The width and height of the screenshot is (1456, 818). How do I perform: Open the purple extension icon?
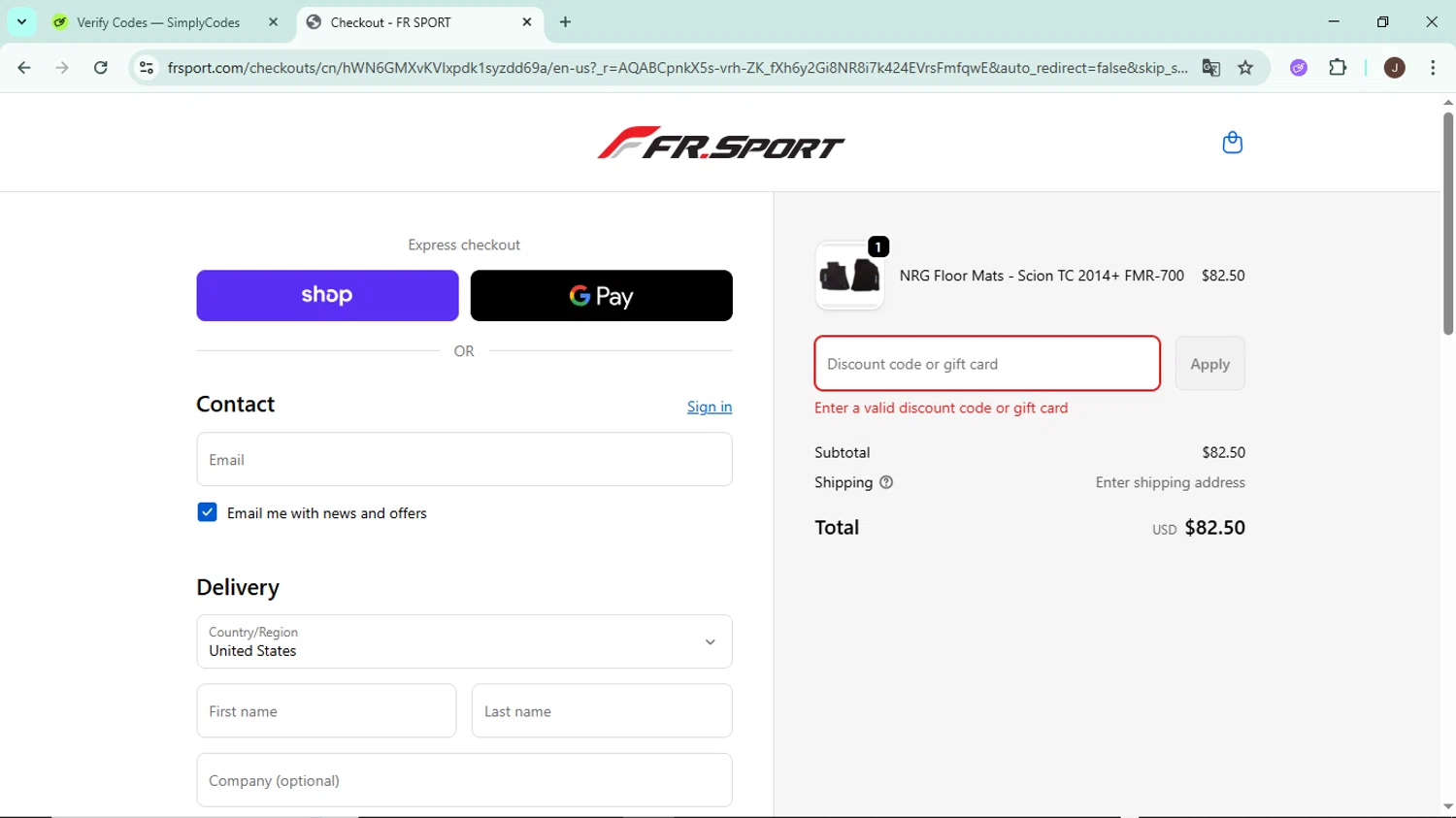[1299, 68]
